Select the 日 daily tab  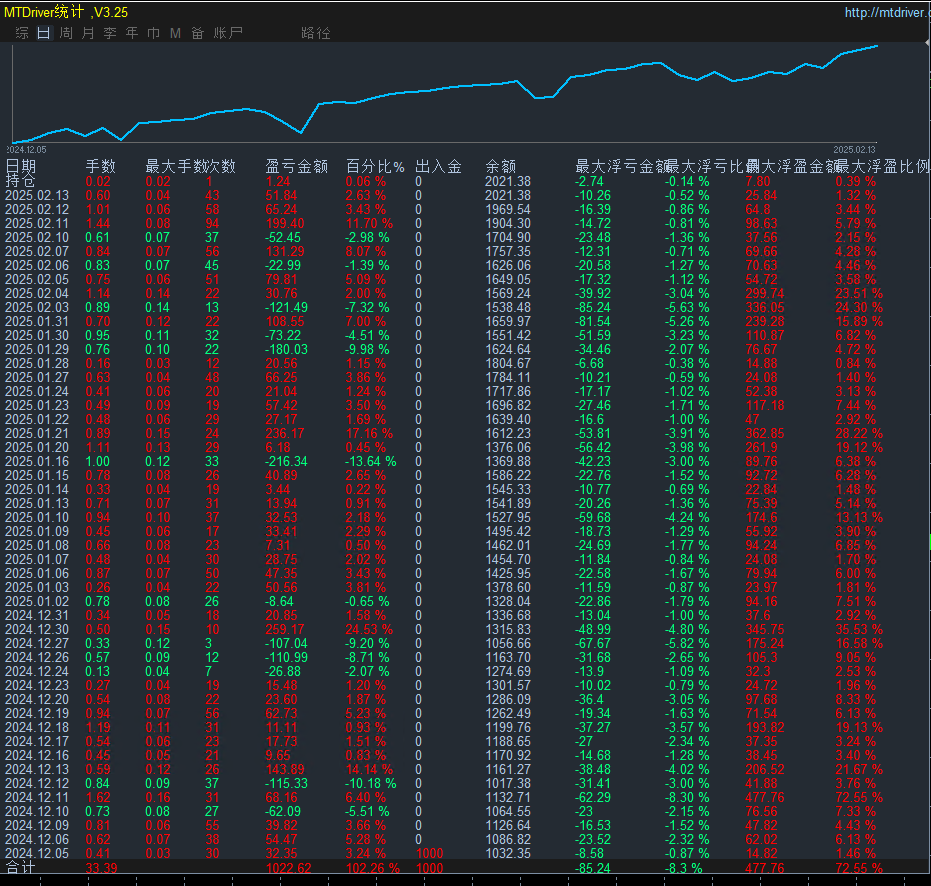[x=44, y=33]
